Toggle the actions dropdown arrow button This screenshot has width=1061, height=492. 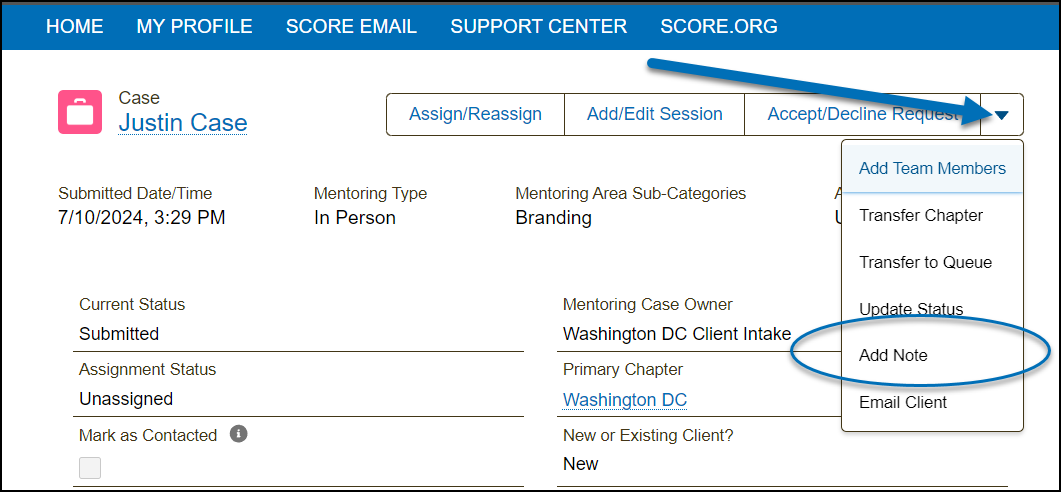click(x=1002, y=115)
